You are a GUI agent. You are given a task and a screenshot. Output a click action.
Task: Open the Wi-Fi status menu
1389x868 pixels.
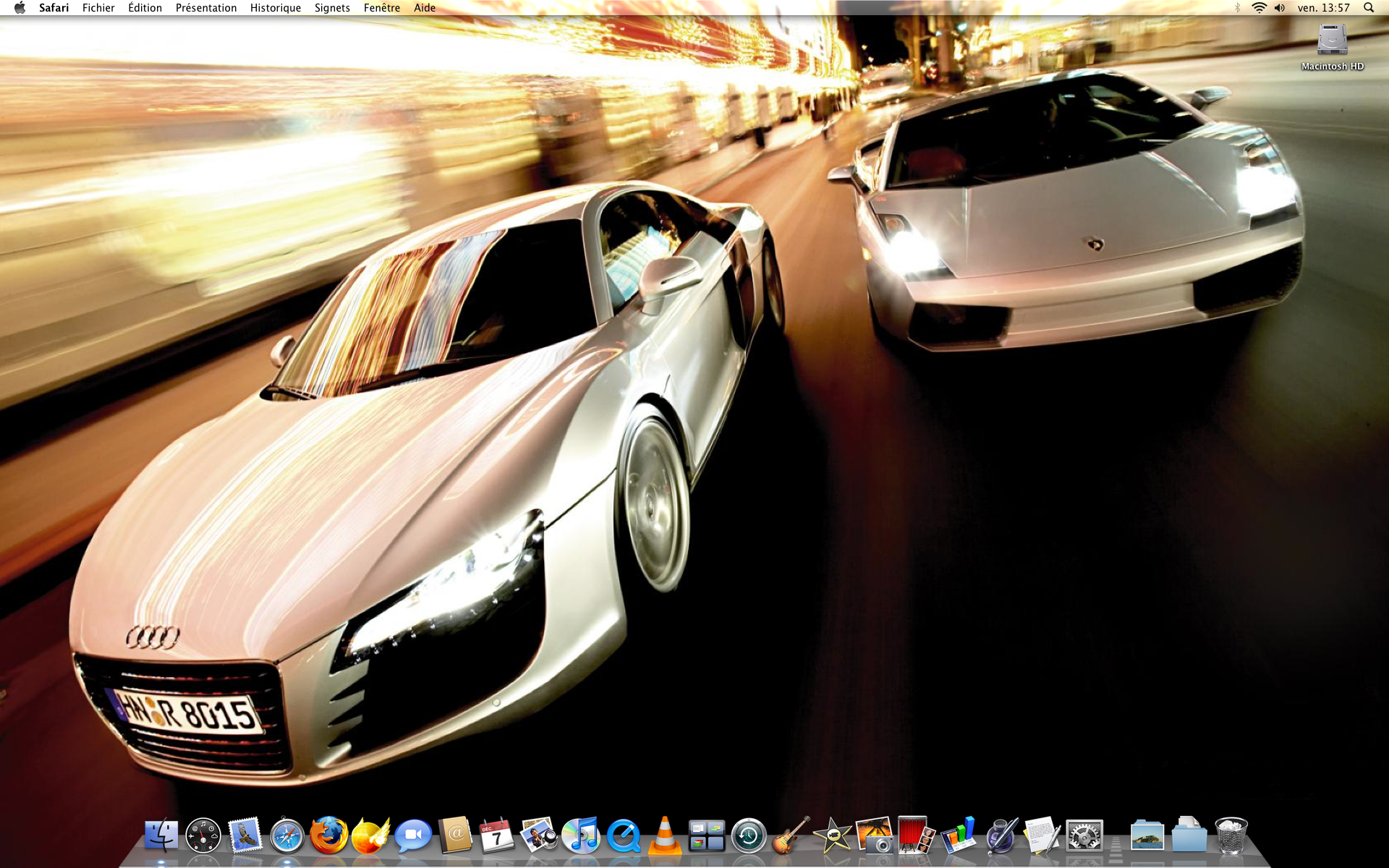[1260, 8]
